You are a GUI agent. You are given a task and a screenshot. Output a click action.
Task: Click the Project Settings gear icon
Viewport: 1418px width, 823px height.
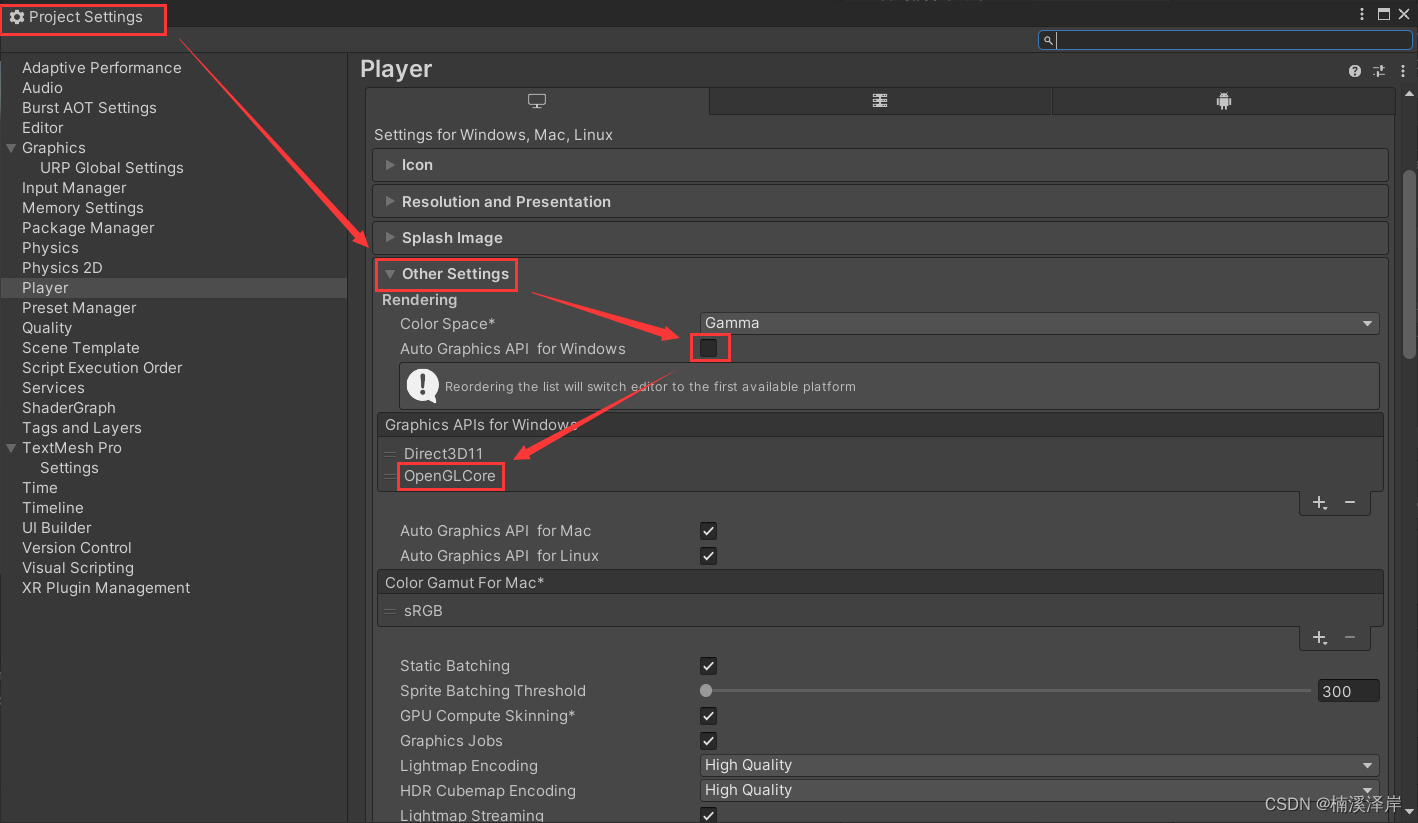click(x=17, y=17)
